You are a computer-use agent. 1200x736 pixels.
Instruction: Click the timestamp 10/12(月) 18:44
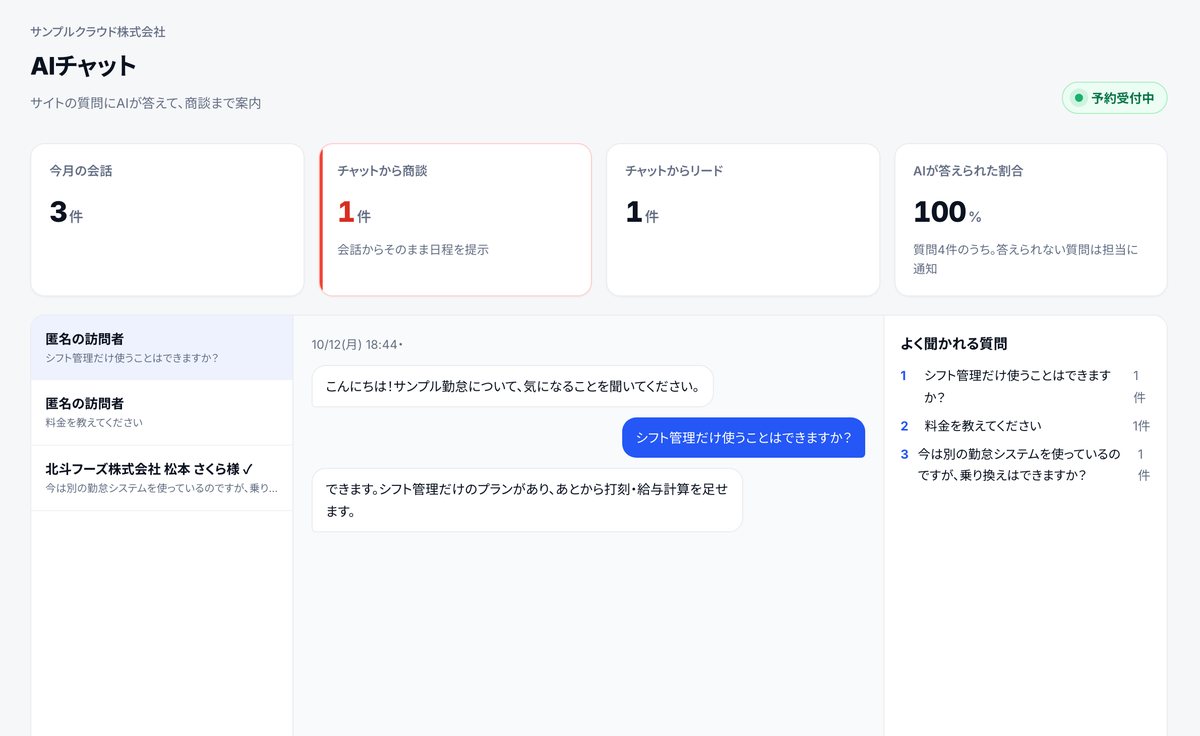pos(357,345)
